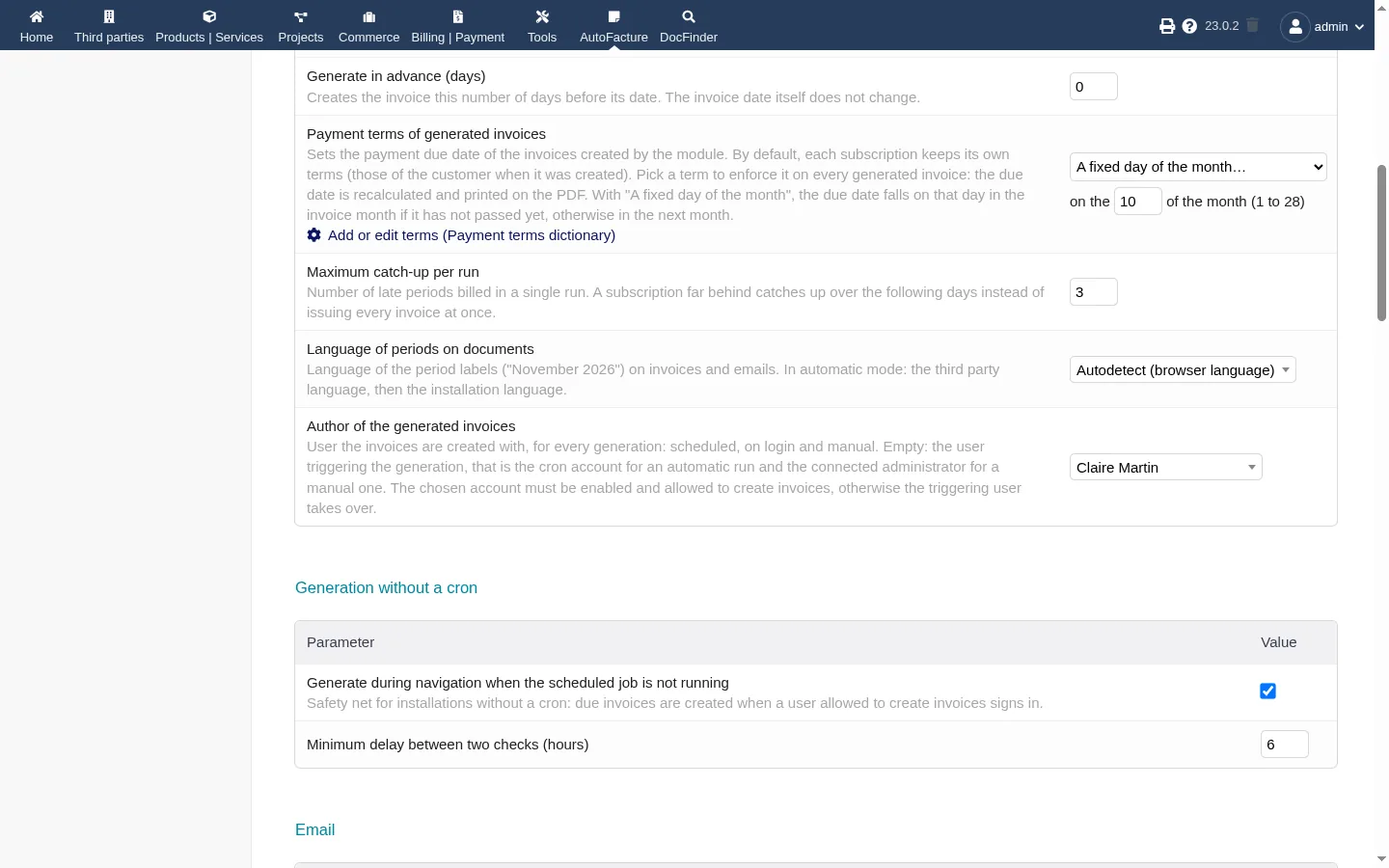This screenshot has width=1389, height=868.
Task: Open Tools wrench icon
Action: click(542, 16)
